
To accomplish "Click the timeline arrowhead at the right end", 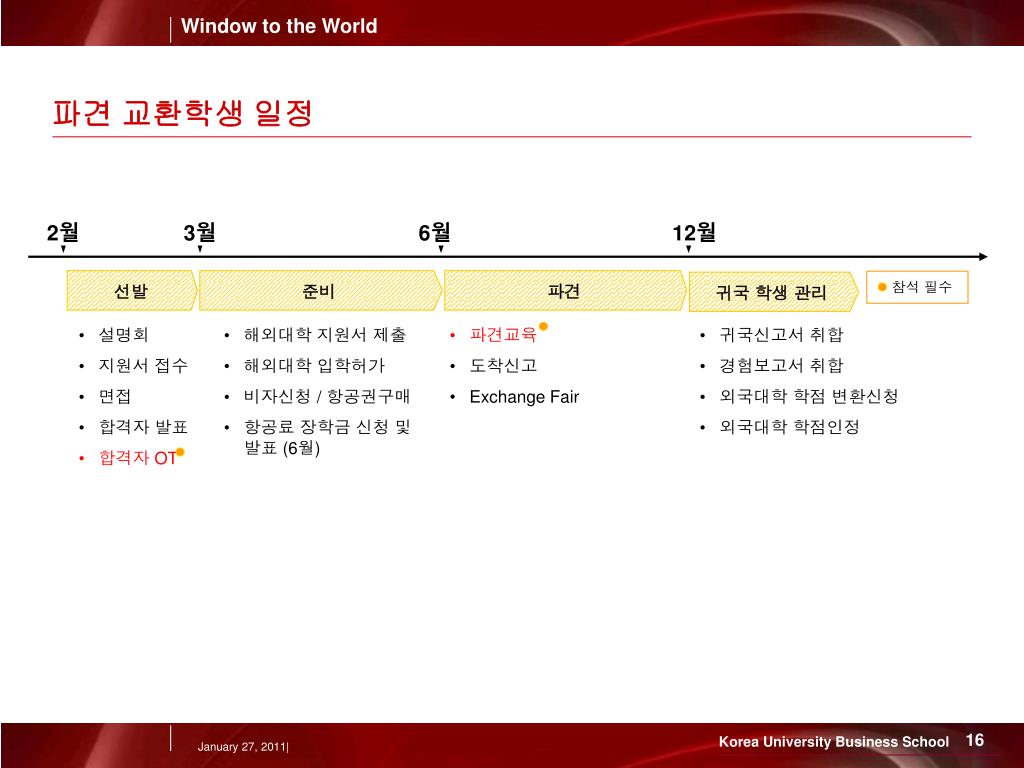I will click(983, 257).
